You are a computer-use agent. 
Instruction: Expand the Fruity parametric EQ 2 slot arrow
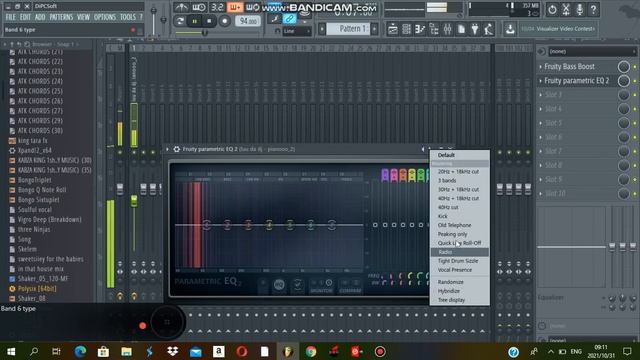pos(541,81)
